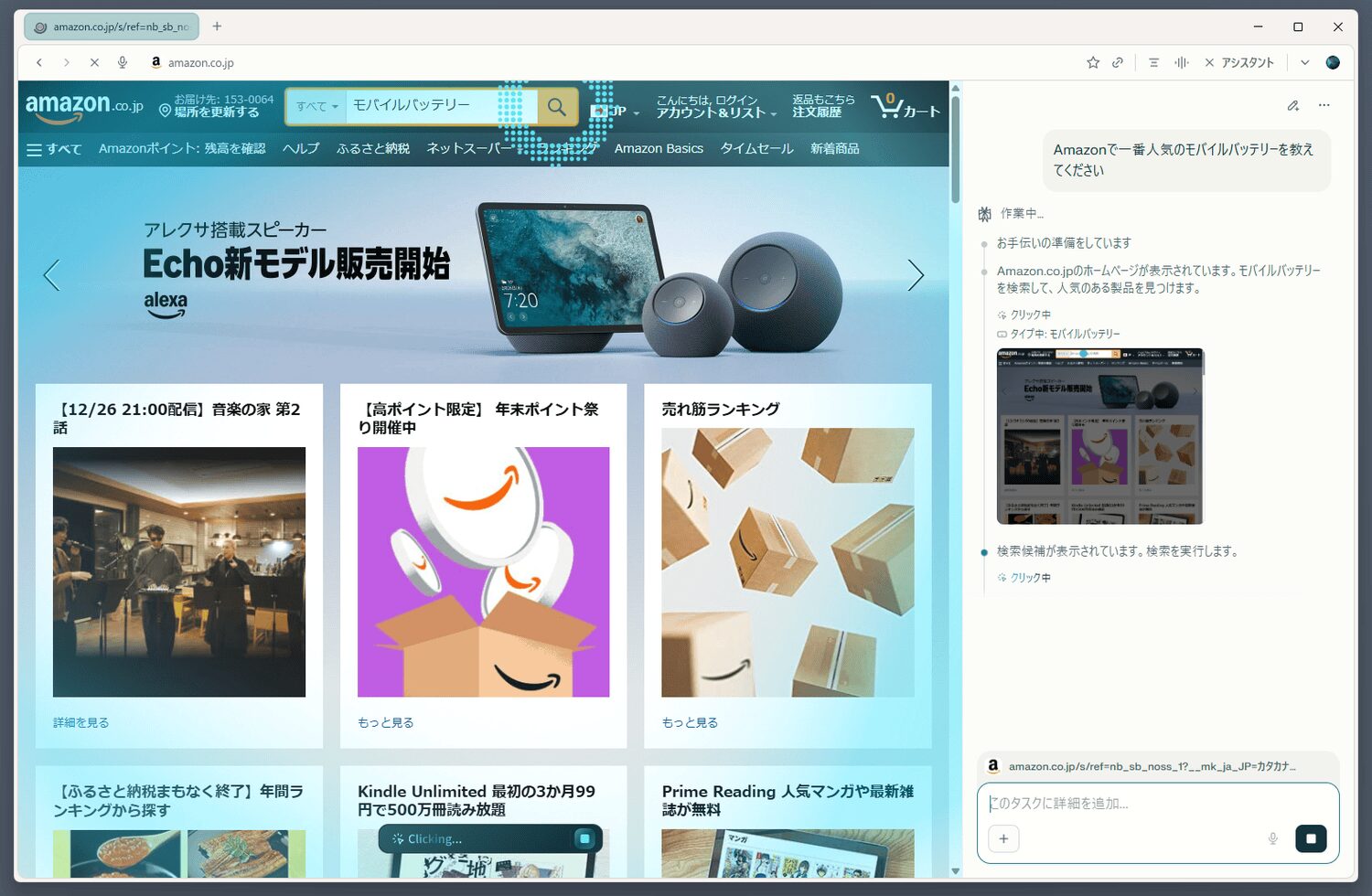Start a new chat with pencil icon
The width and height of the screenshot is (1372, 896).
coord(1292,106)
